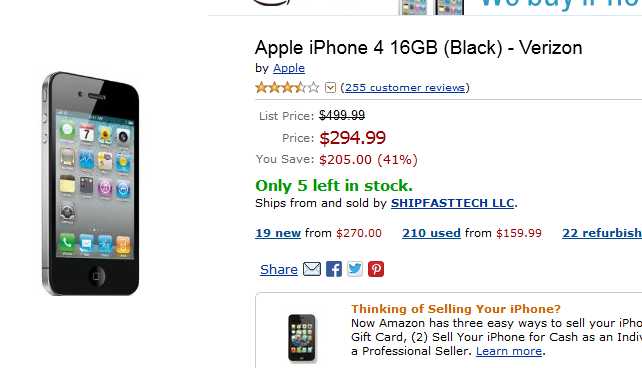The height and width of the screenshot is (368, 642).
Task: Click the top banner phone thumbnails
Action: click(431, 7)
